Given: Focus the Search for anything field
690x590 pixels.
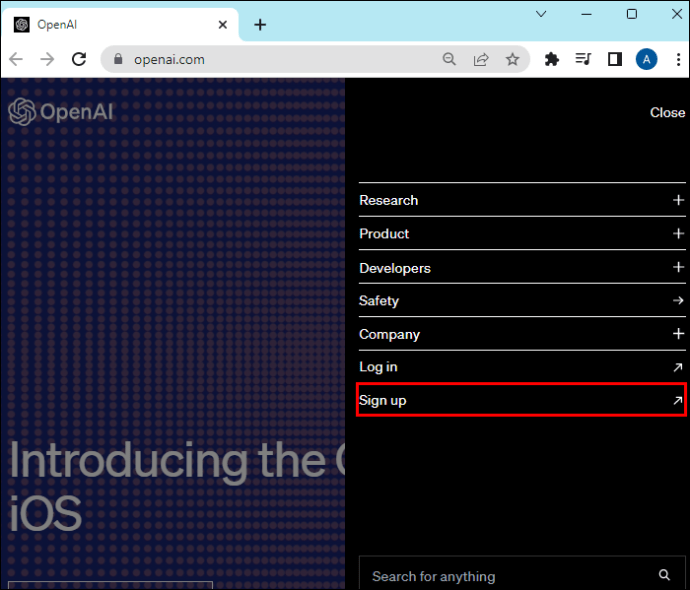Looking at the screenshot, I should click(x=522, y=574).
